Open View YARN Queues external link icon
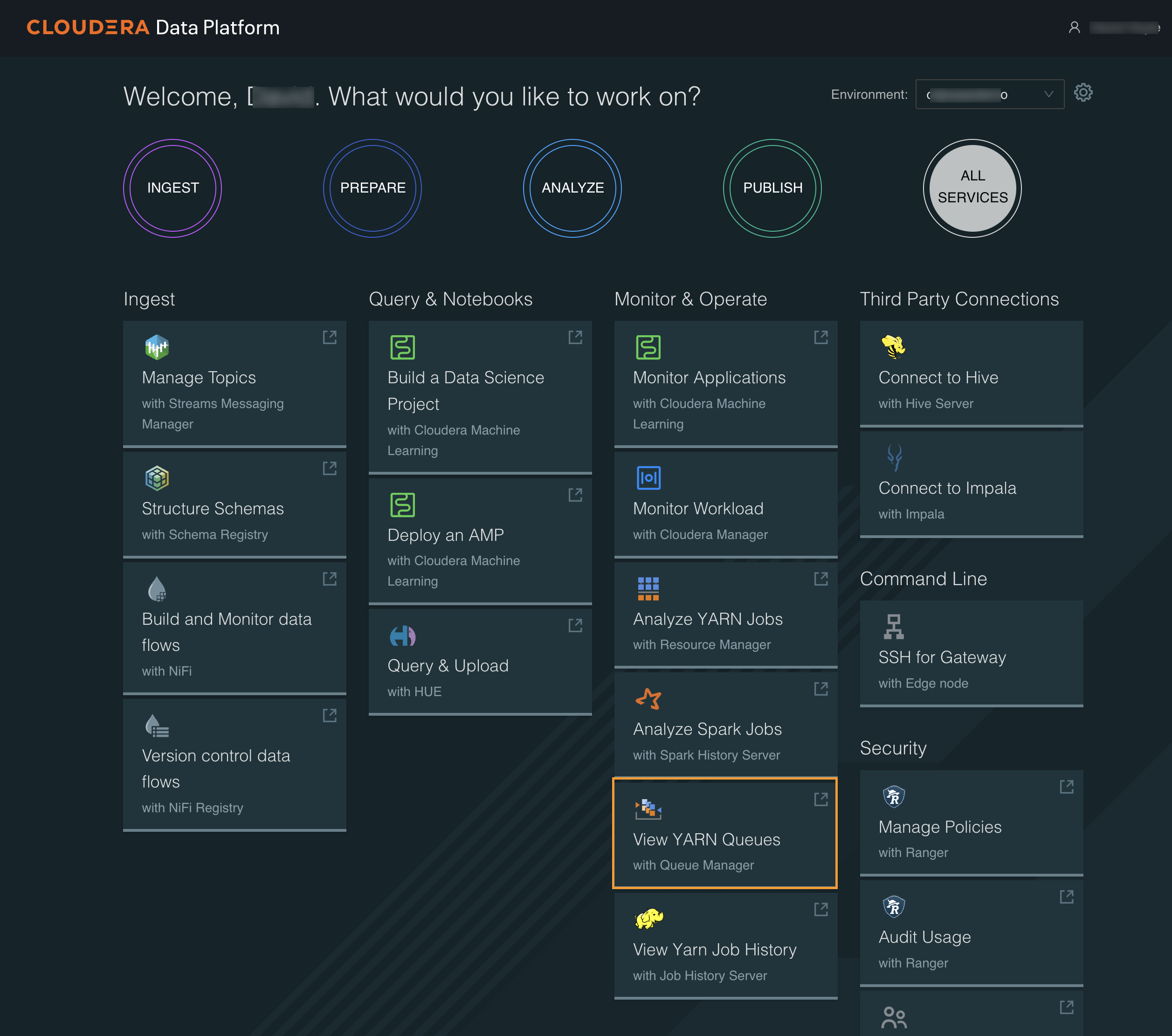This screenshot has width=1172, height=1036. (x=820, y=799)
